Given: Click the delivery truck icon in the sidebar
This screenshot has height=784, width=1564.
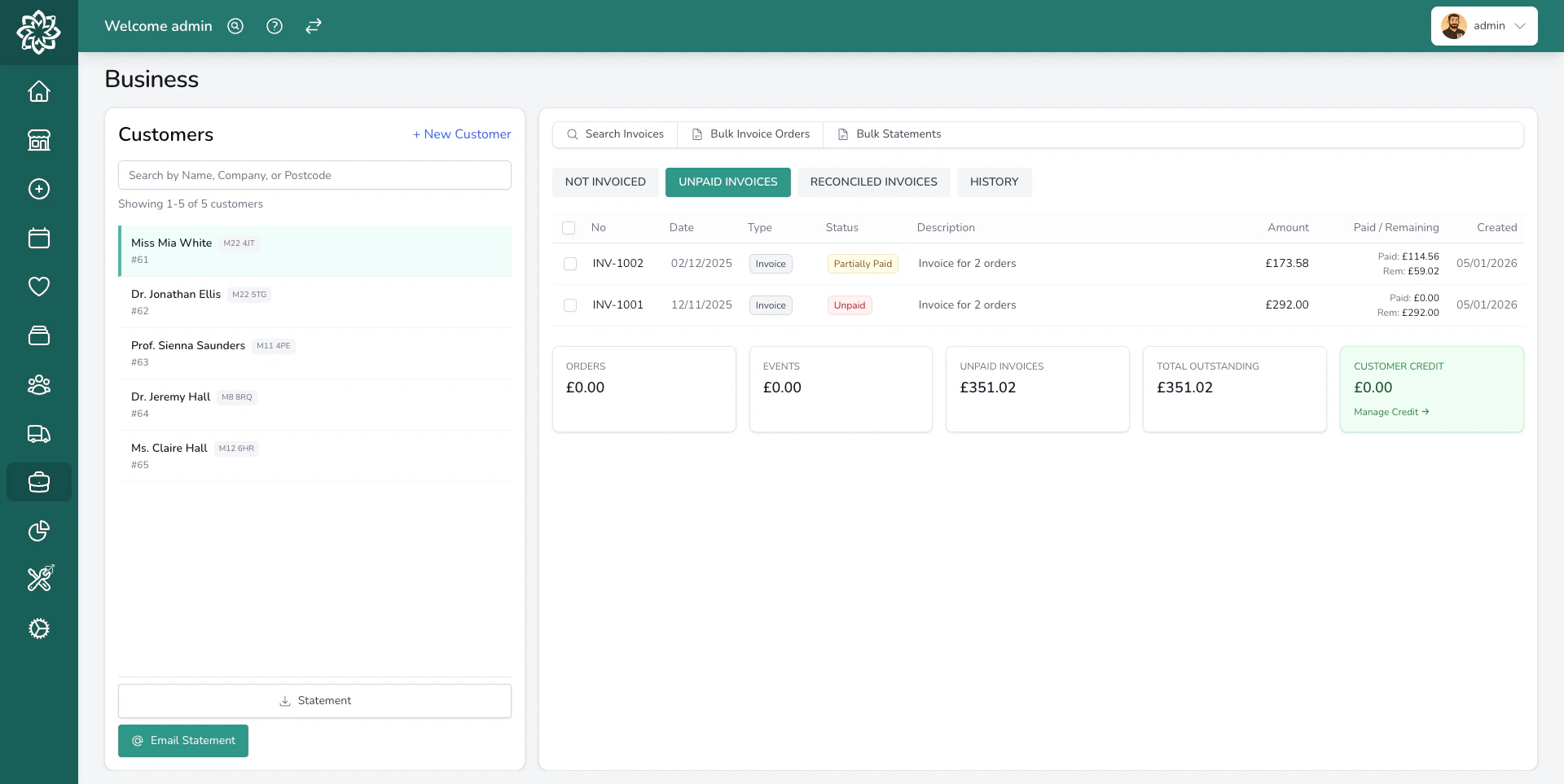Looking at the screenshot, I should [38, 434].
